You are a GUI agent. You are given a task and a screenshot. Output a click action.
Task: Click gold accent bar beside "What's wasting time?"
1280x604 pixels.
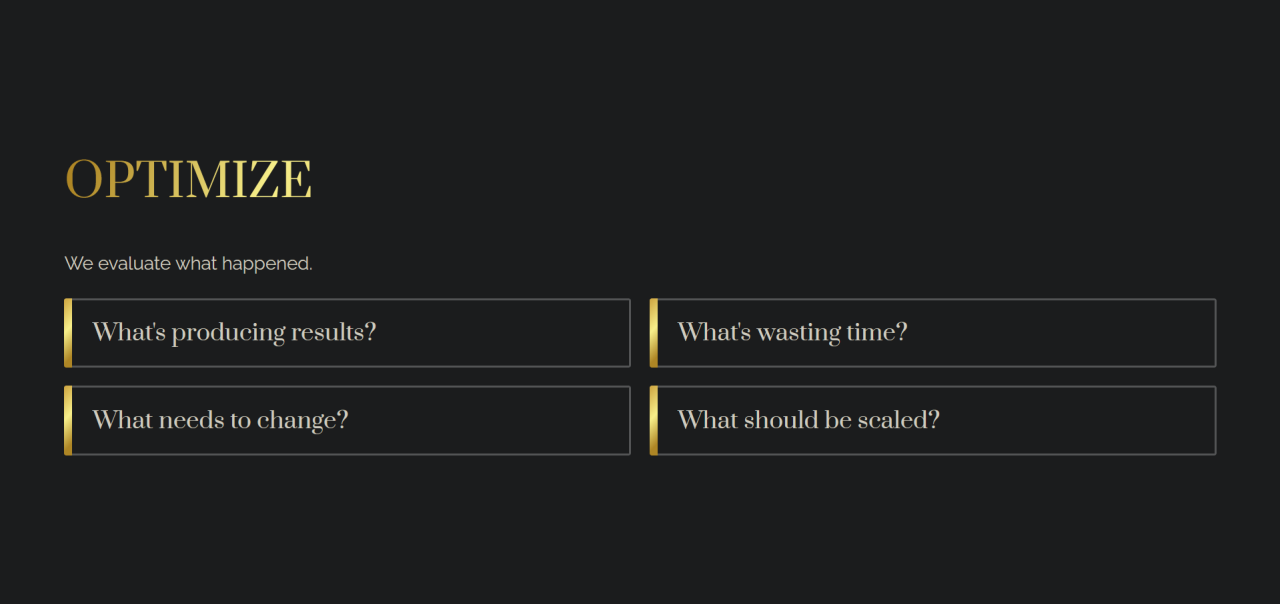tap(654, 333)
